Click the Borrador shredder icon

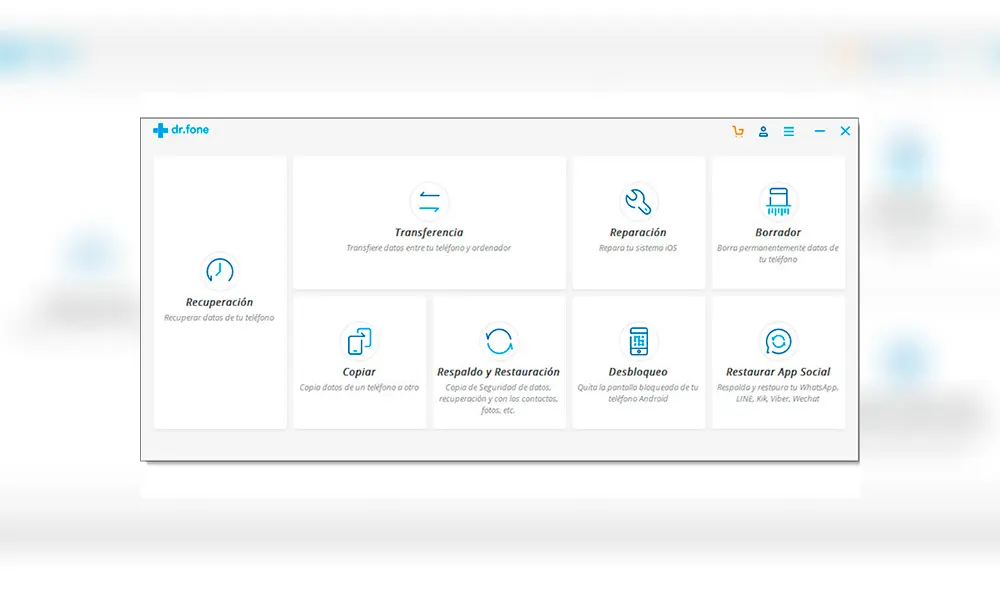pyautogui.click(x=778, y=202)
